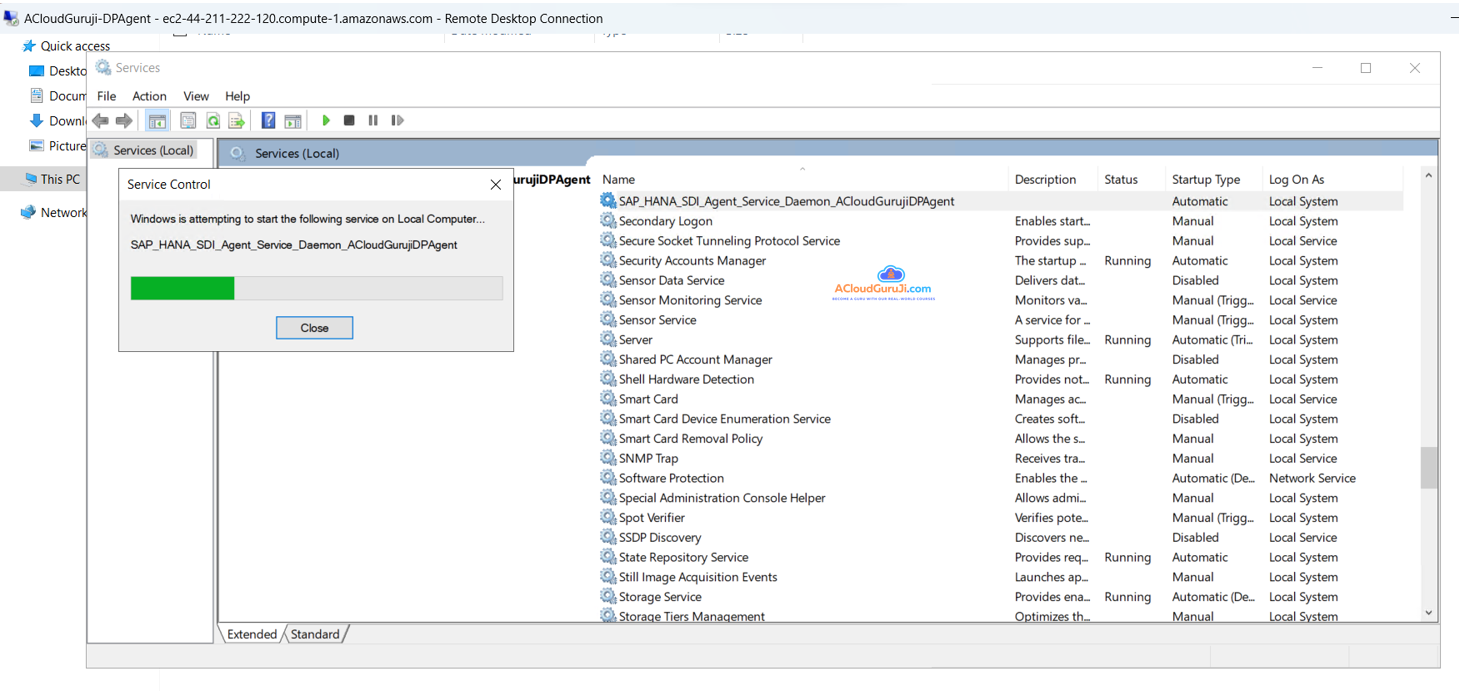This screenshot has width=1459, height=692.
Task: Click the Properties toolbar icon
Action: [x=188, y=121]
